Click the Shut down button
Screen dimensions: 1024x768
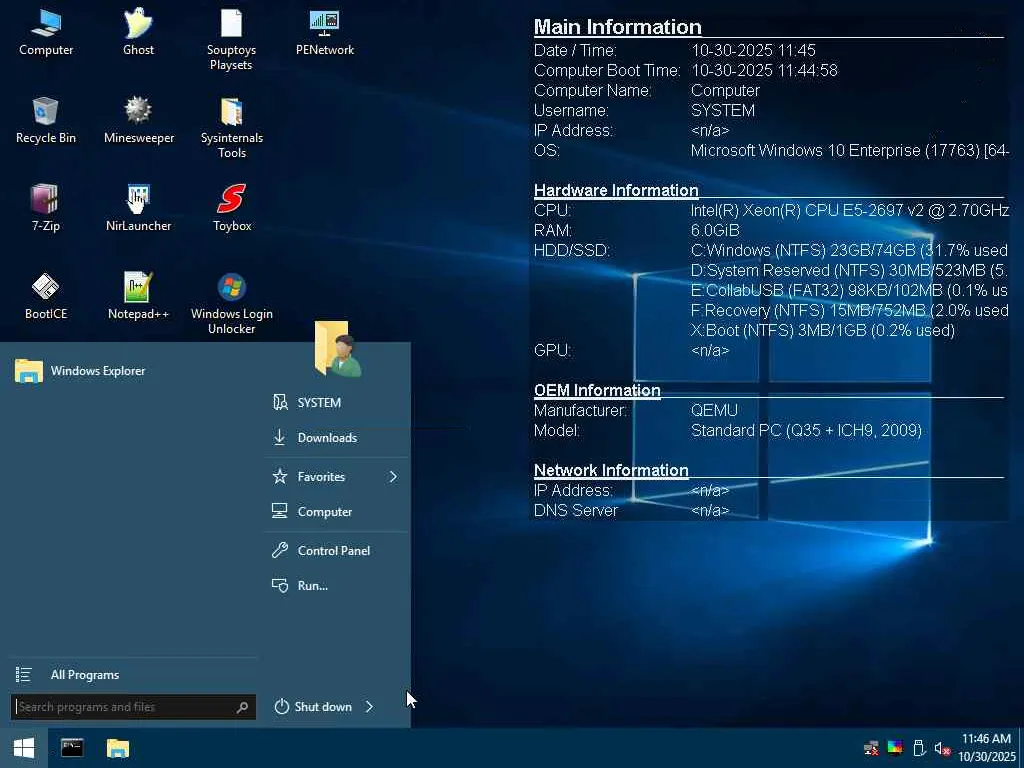[x=313, y=707]
